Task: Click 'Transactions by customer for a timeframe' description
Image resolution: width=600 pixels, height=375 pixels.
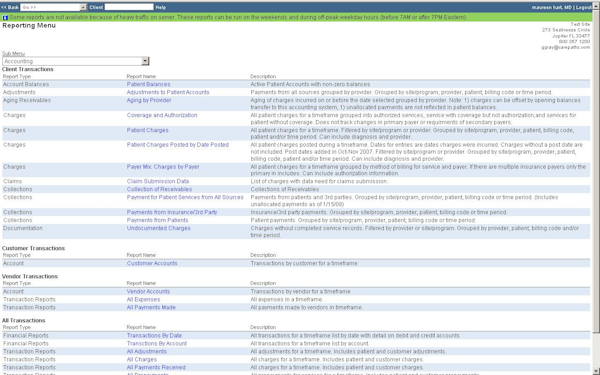Action: pyautogui.click(x=304, y=263)
